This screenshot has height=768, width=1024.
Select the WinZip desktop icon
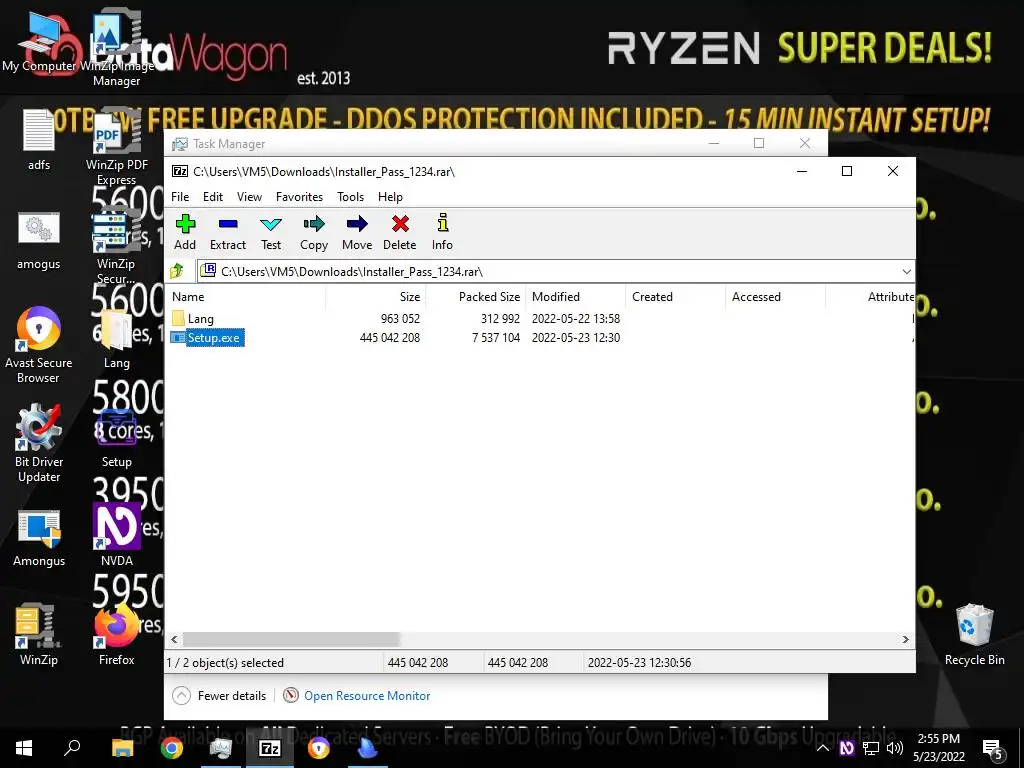click(39, 635)
